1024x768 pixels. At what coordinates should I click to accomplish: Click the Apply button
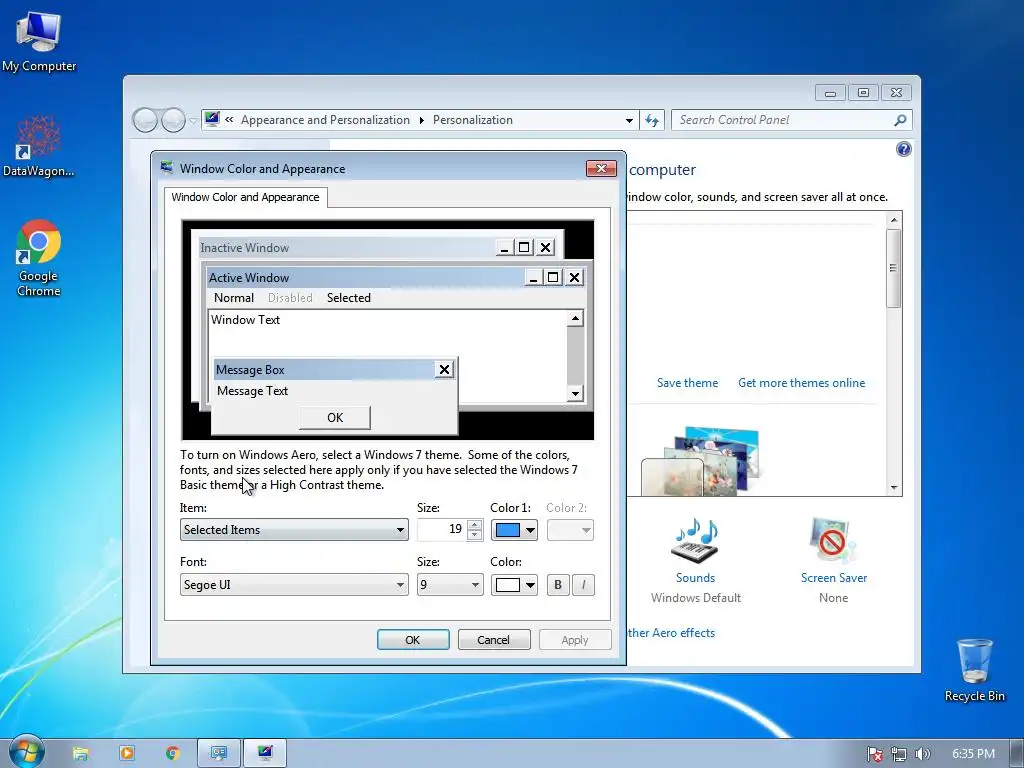(x=575, y=640)
